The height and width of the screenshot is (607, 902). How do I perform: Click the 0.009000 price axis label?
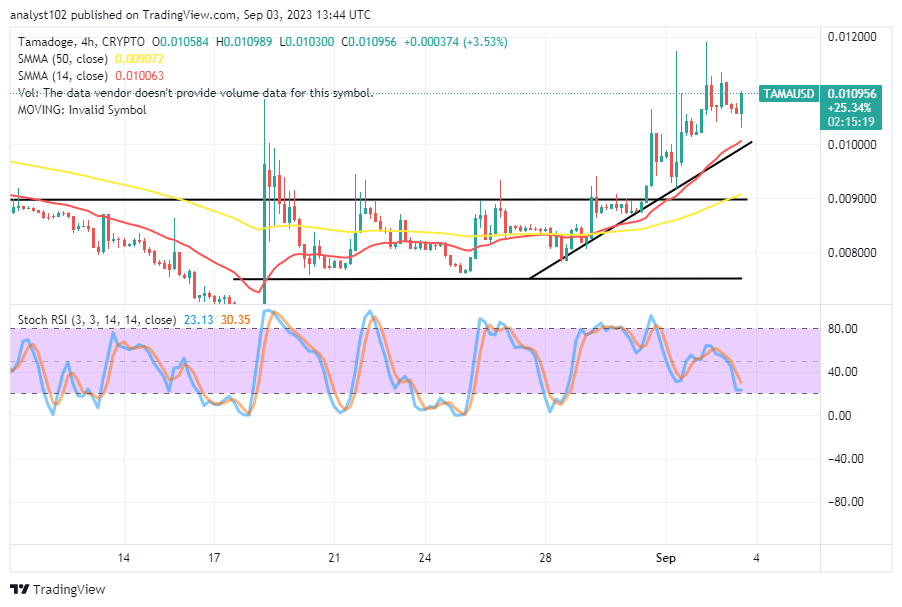[852, 198]
